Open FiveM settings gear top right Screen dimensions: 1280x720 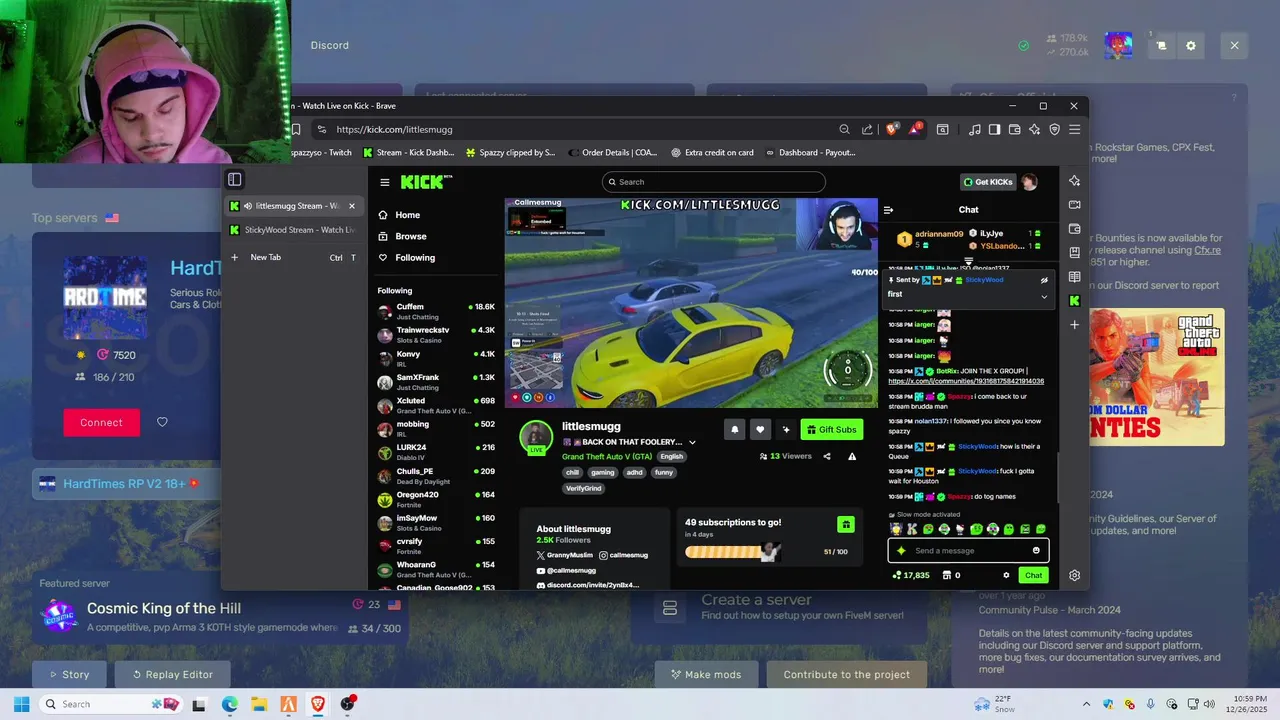click(x=1190, y=46)
